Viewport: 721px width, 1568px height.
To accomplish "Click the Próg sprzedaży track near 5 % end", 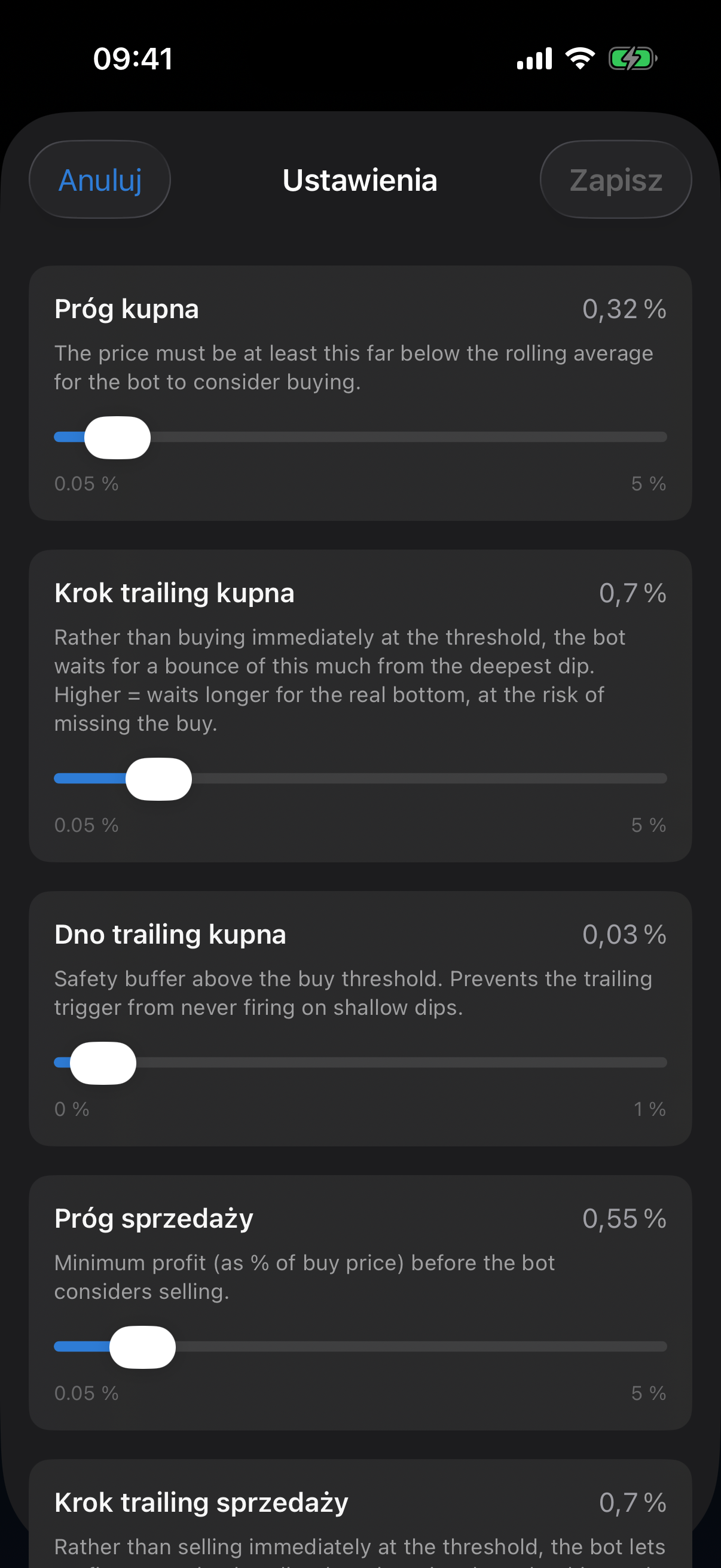I will pyautogui.click(x=651, y=1347).
